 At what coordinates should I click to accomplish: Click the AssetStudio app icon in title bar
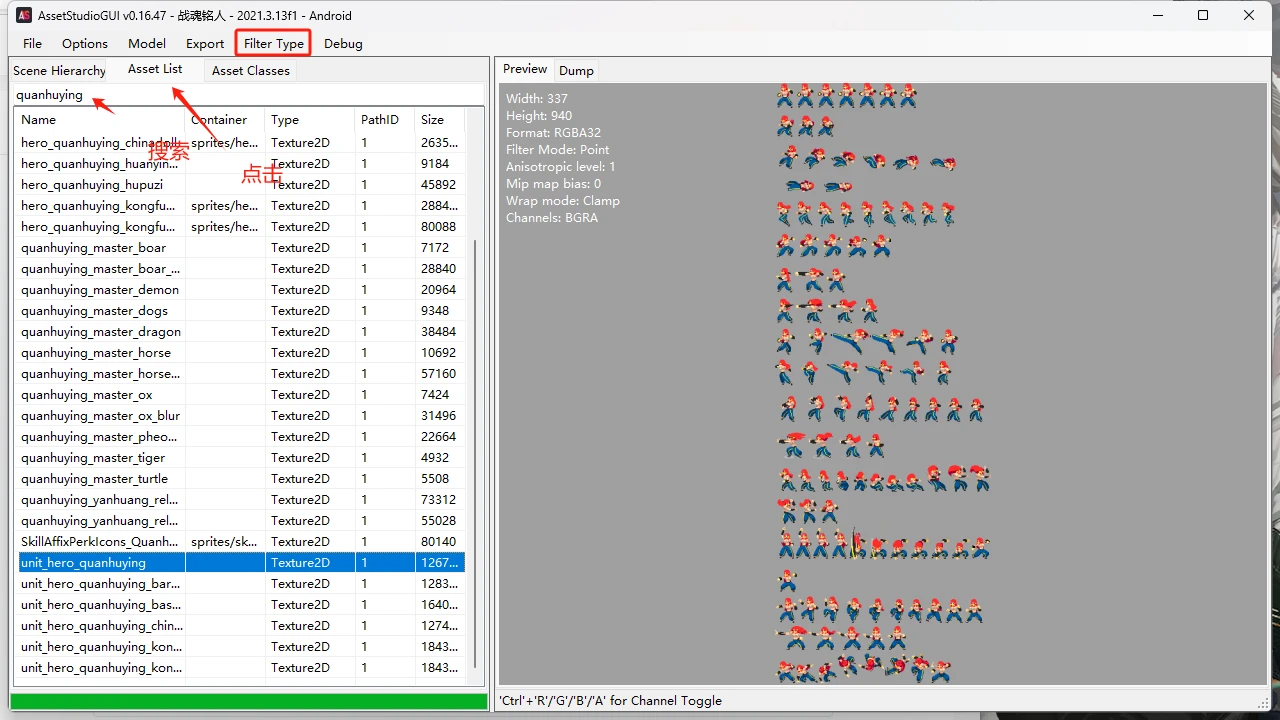[x=24, y=16]
